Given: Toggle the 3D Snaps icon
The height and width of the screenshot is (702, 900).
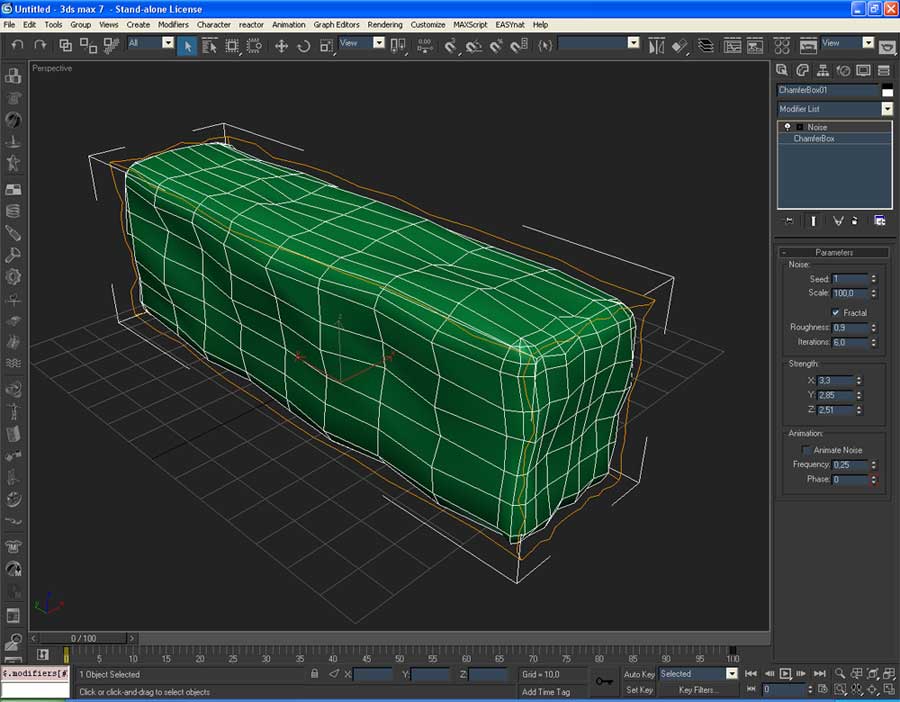Looking at the screenshot, I should point(451,46).
